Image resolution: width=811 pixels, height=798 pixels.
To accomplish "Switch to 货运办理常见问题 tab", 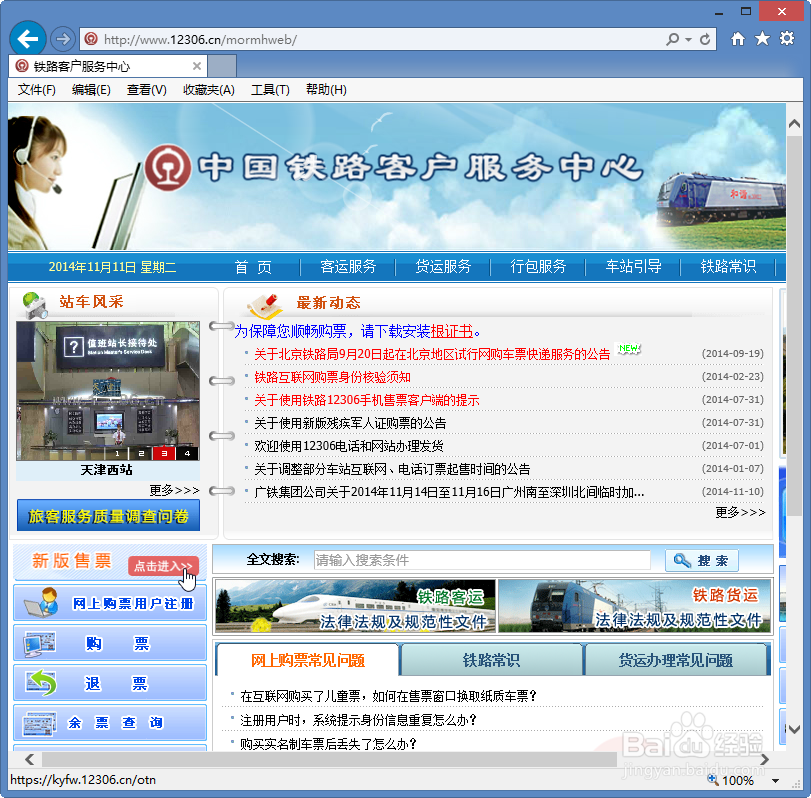I will [x=676, y=660].
